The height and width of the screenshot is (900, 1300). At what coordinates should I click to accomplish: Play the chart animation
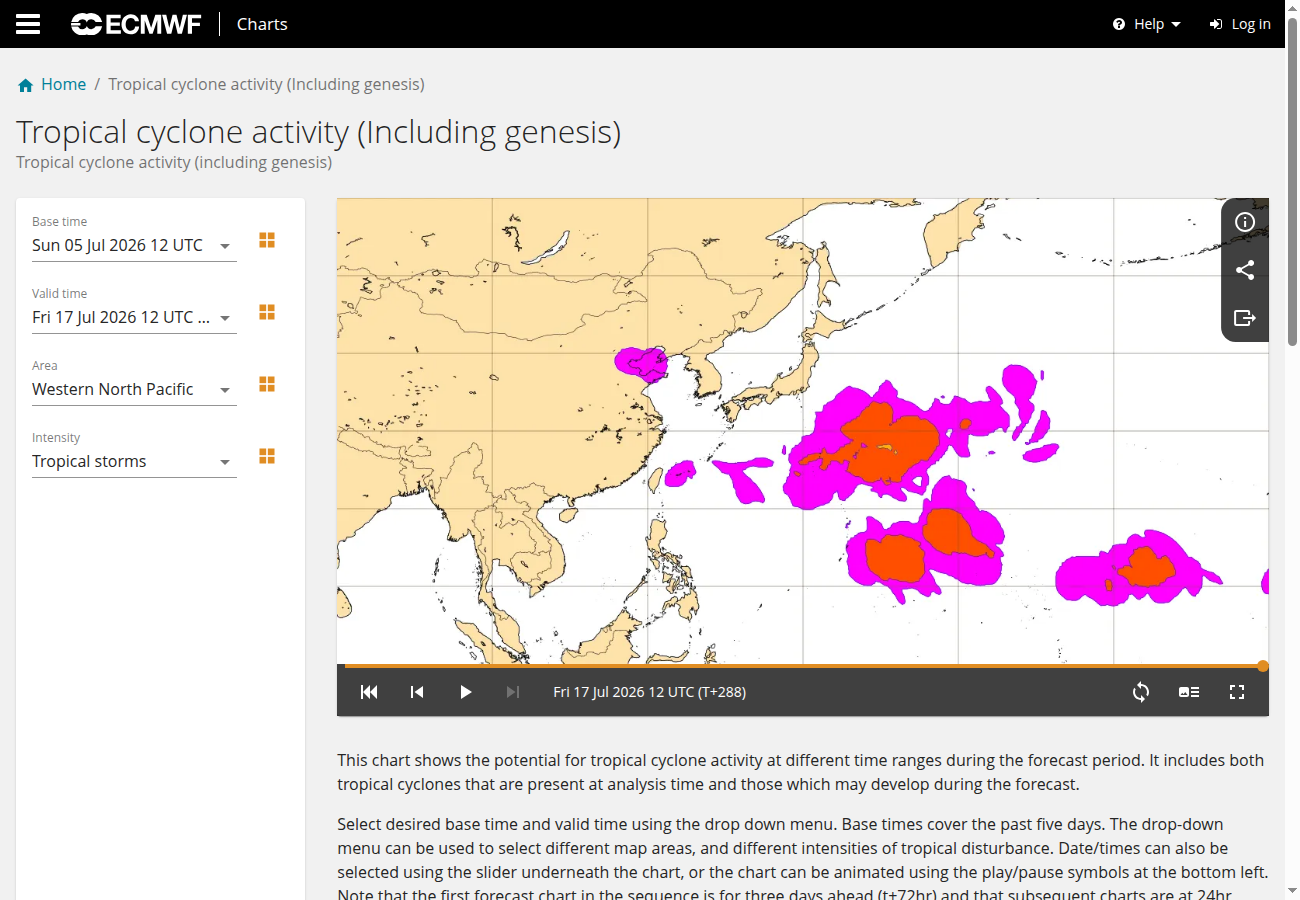point(465,692)
